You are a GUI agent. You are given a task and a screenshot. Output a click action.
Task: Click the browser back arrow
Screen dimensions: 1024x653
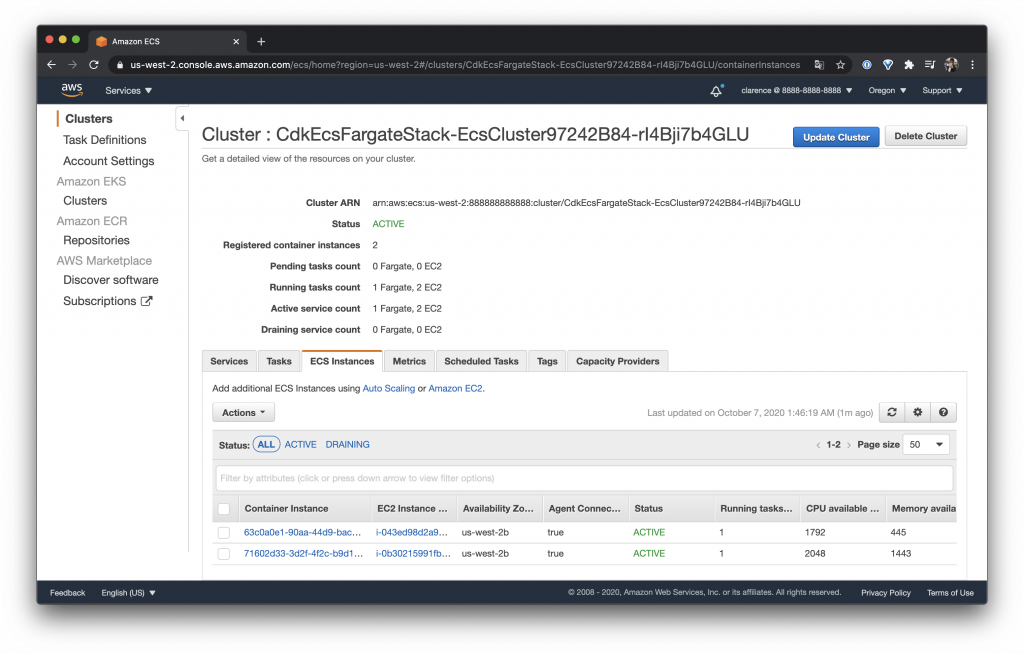pyautogui.click(x=52, y=65)
